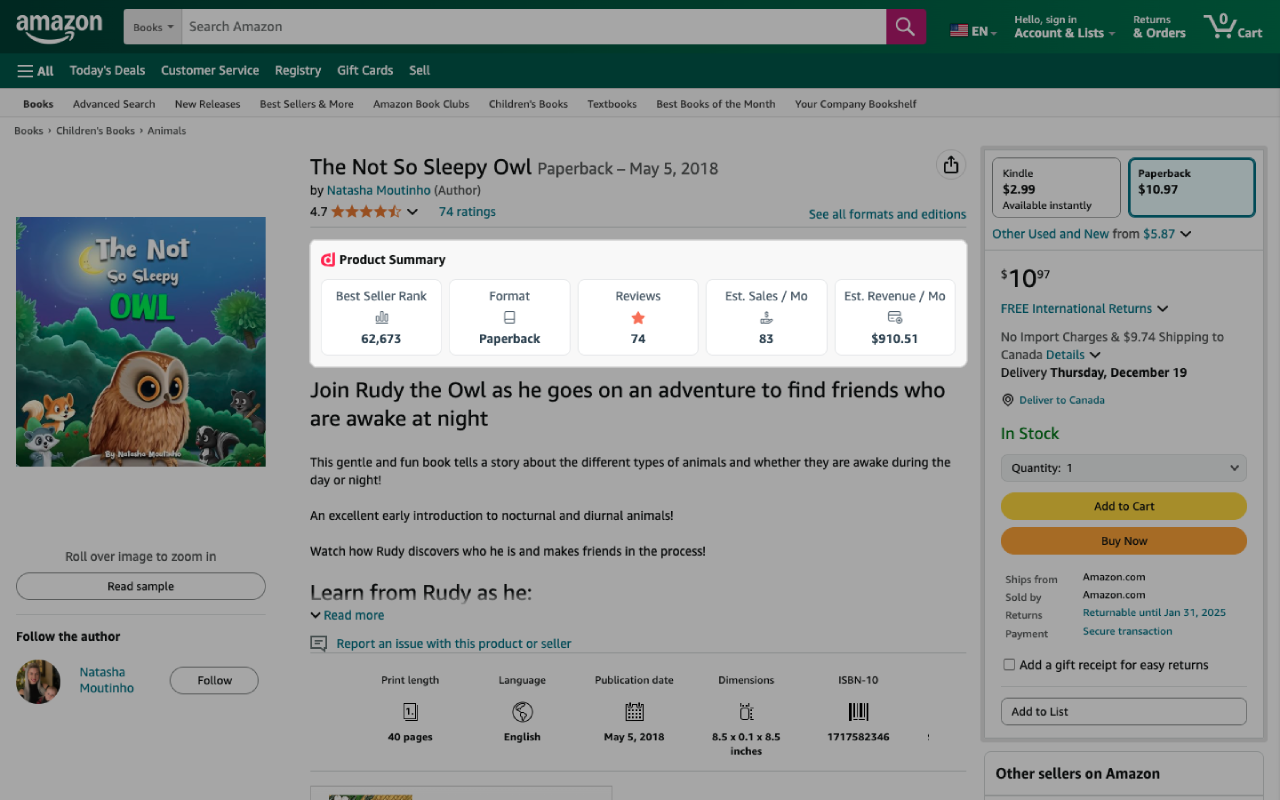Click the Best Seller Rank chart icon
Screen dimensions: 1280x800
point(381,318)
